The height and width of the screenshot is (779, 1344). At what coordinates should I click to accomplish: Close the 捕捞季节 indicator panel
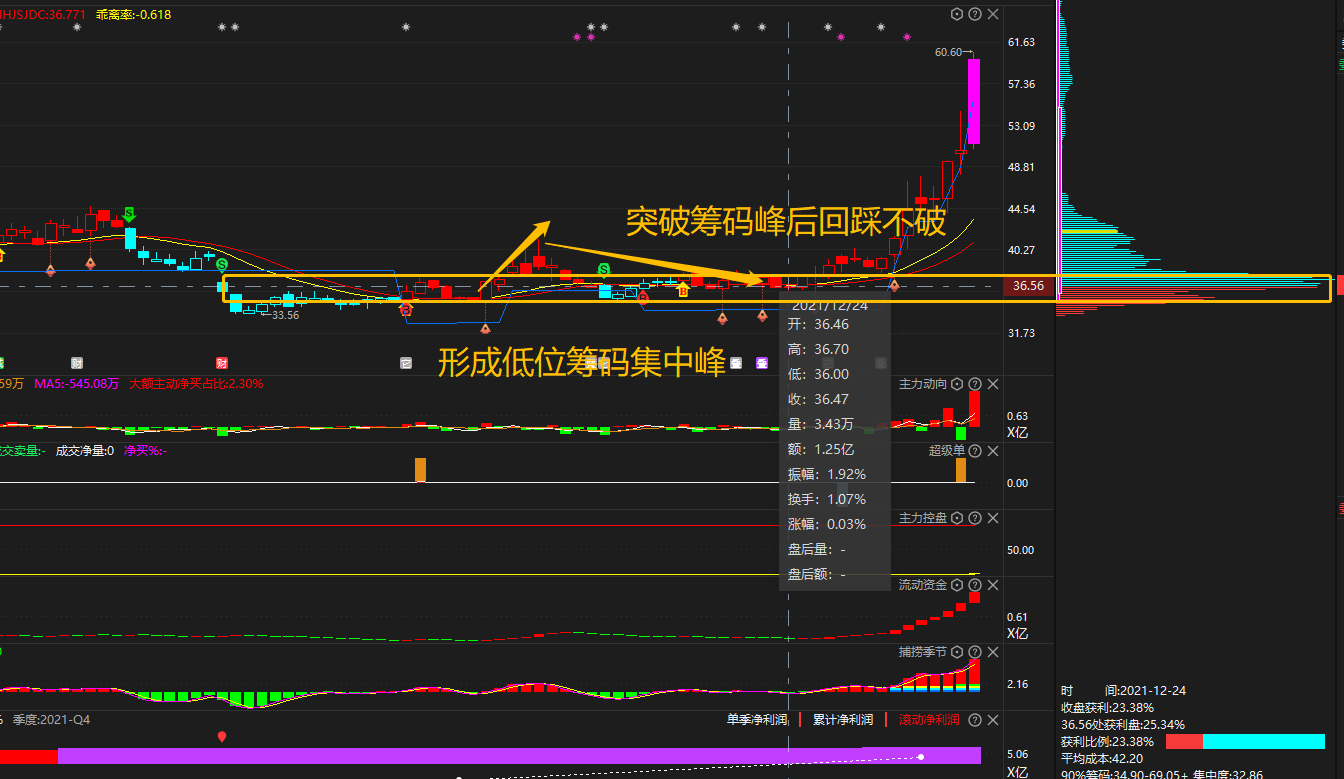[993, 652]
